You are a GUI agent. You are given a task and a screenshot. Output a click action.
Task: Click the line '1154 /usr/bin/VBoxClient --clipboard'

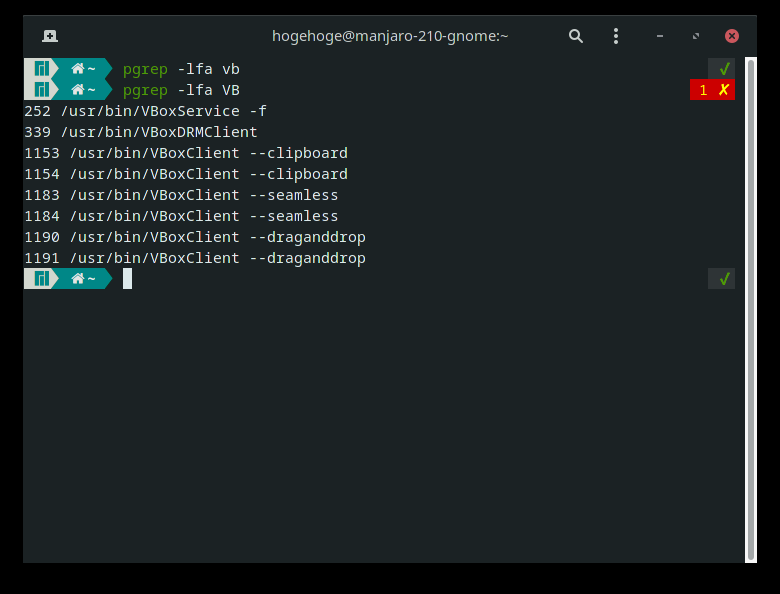point(186,174)
